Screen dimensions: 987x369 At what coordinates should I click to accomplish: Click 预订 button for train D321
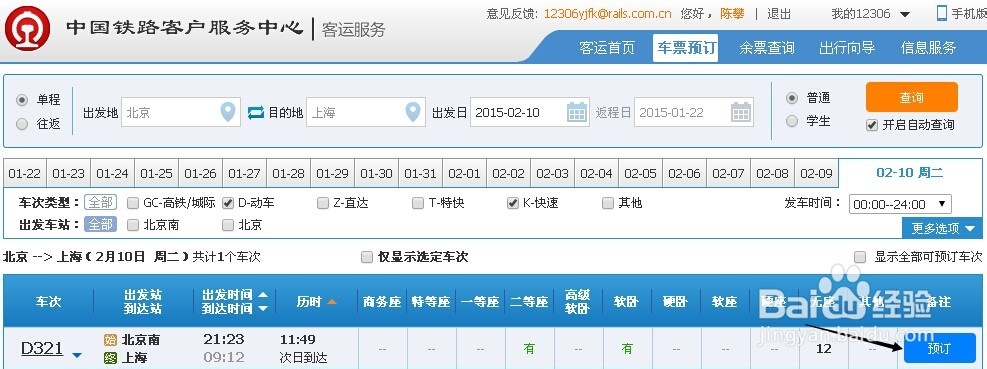pos(939,349)
